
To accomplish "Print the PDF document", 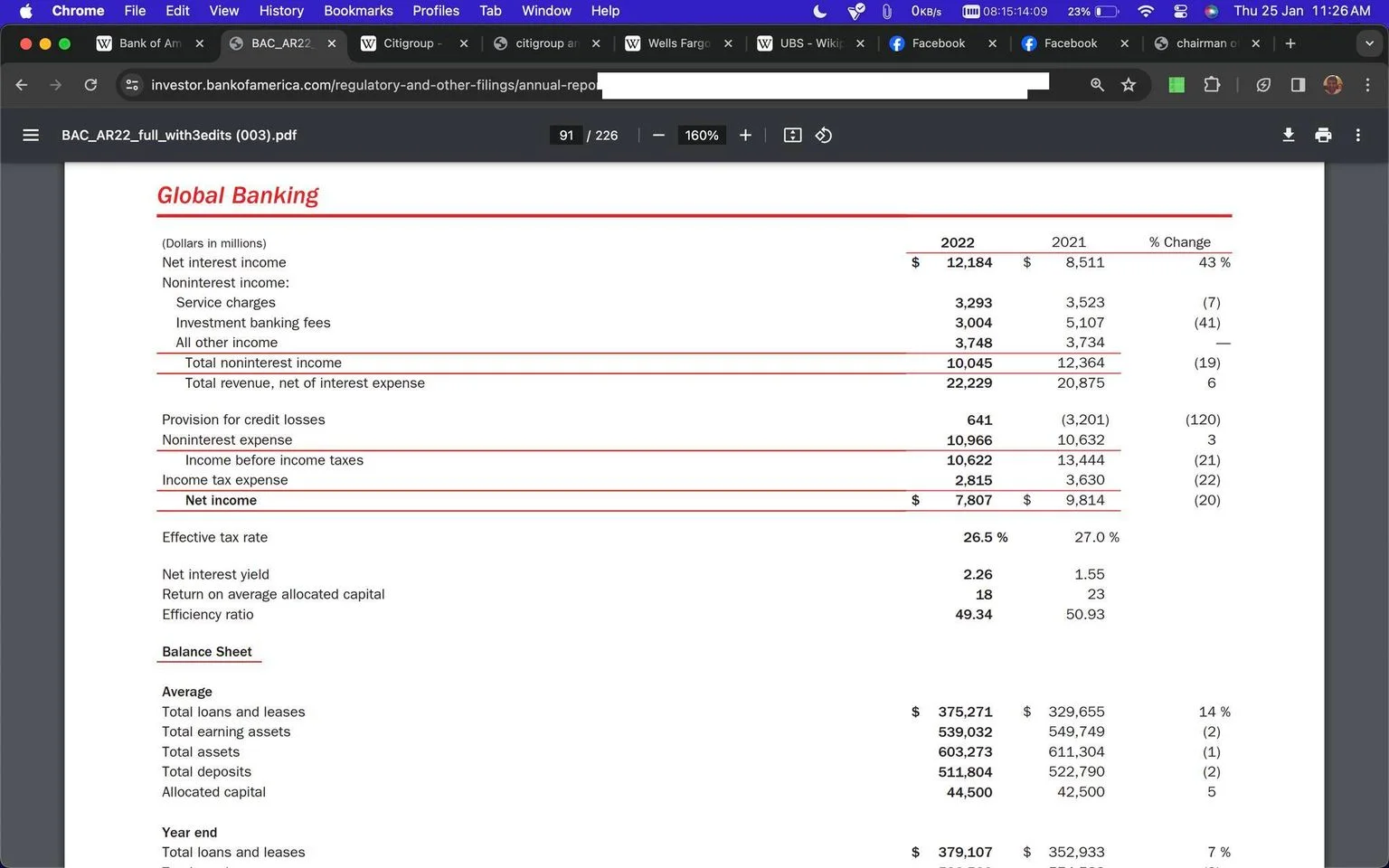I will (x=1323, y=135).
